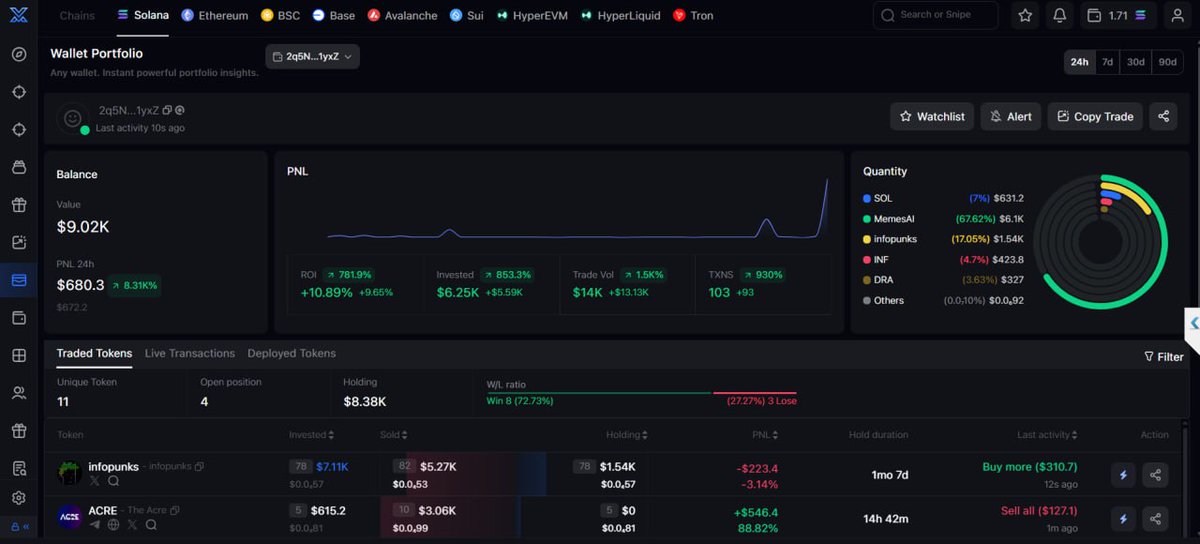The image size is (1200, 544).
Task: Select the highlighted wallet portfolio sidebar icon
Action: [18, 280]
